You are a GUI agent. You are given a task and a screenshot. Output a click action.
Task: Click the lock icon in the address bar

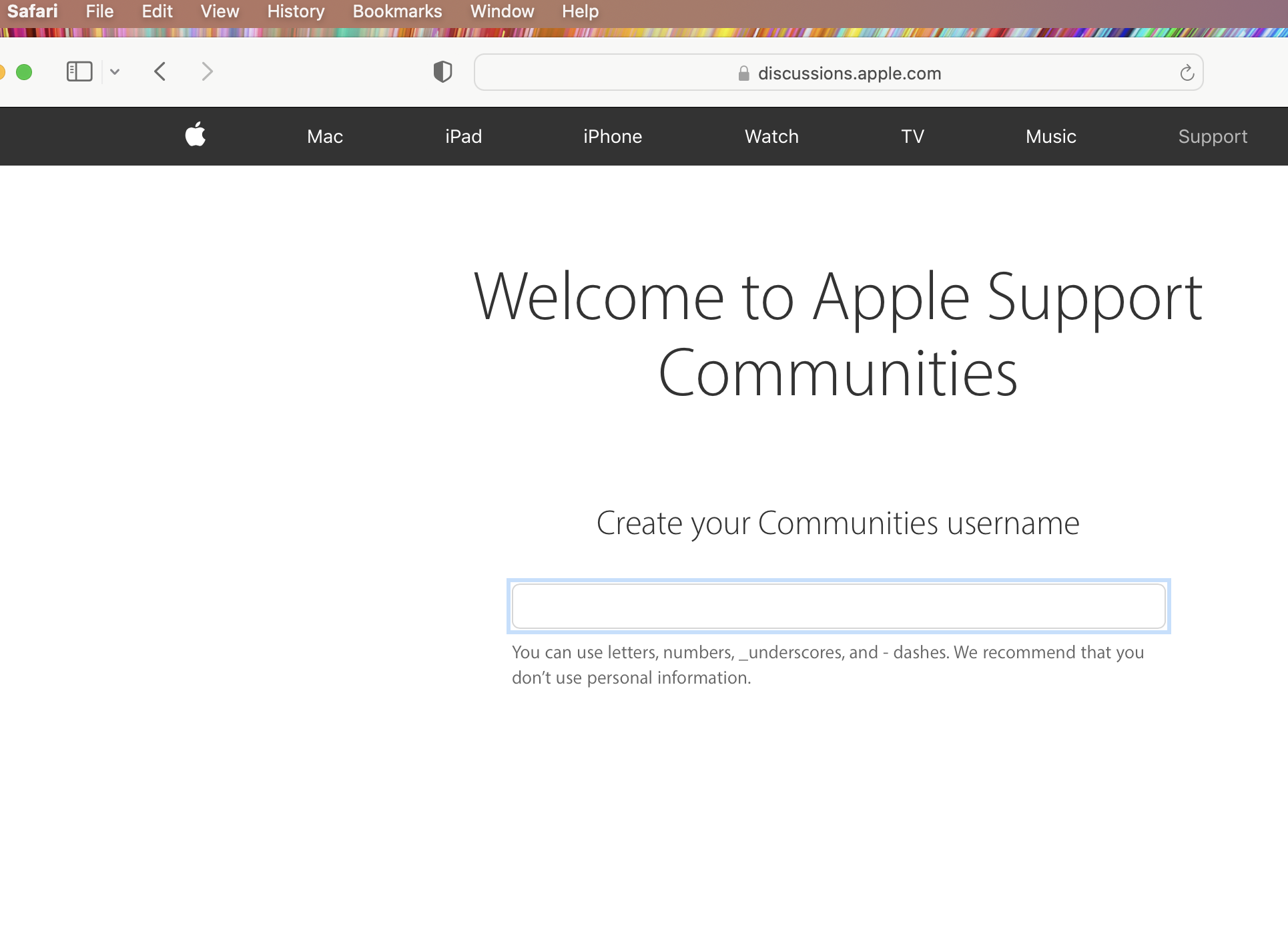click(743, 73)
